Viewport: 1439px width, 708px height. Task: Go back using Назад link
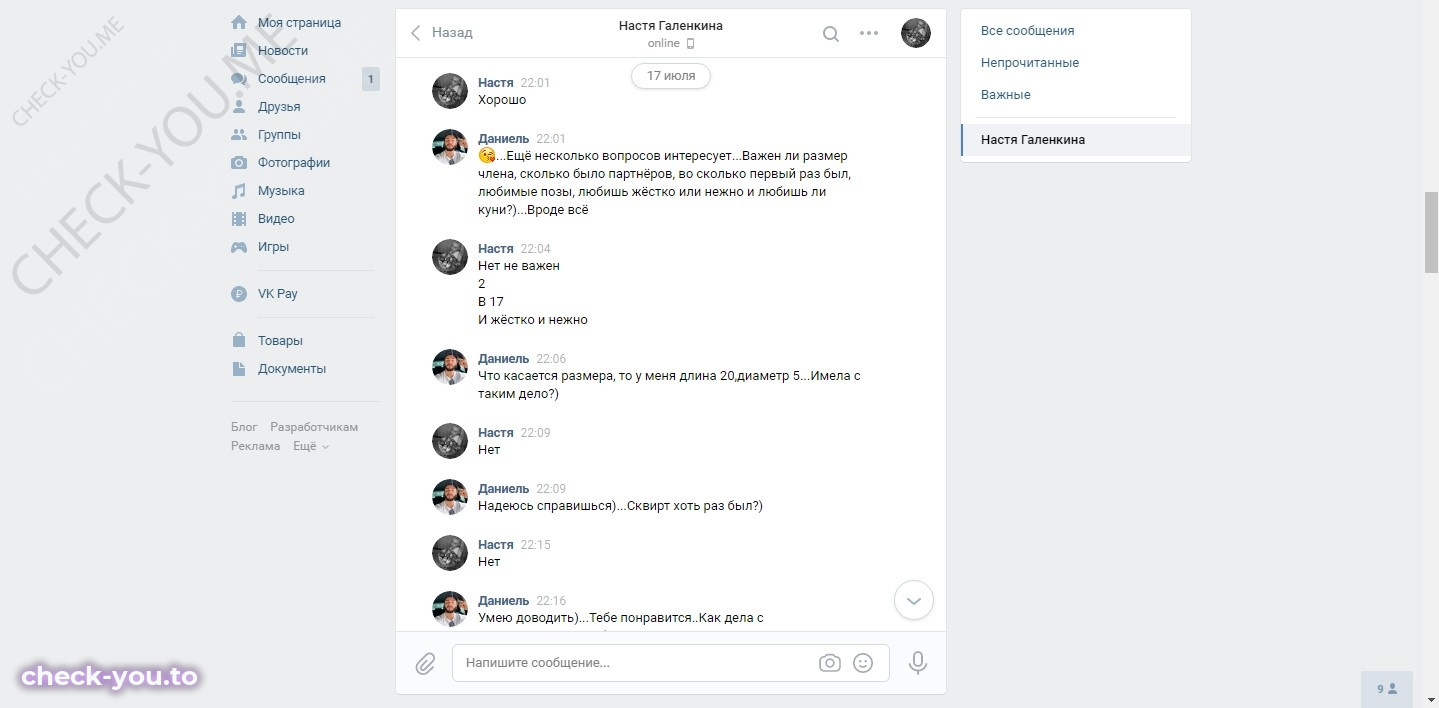(x=442, y=32)
